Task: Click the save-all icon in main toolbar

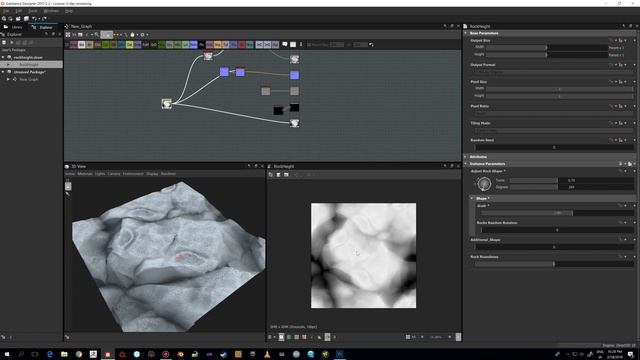Action: (26, 19)
